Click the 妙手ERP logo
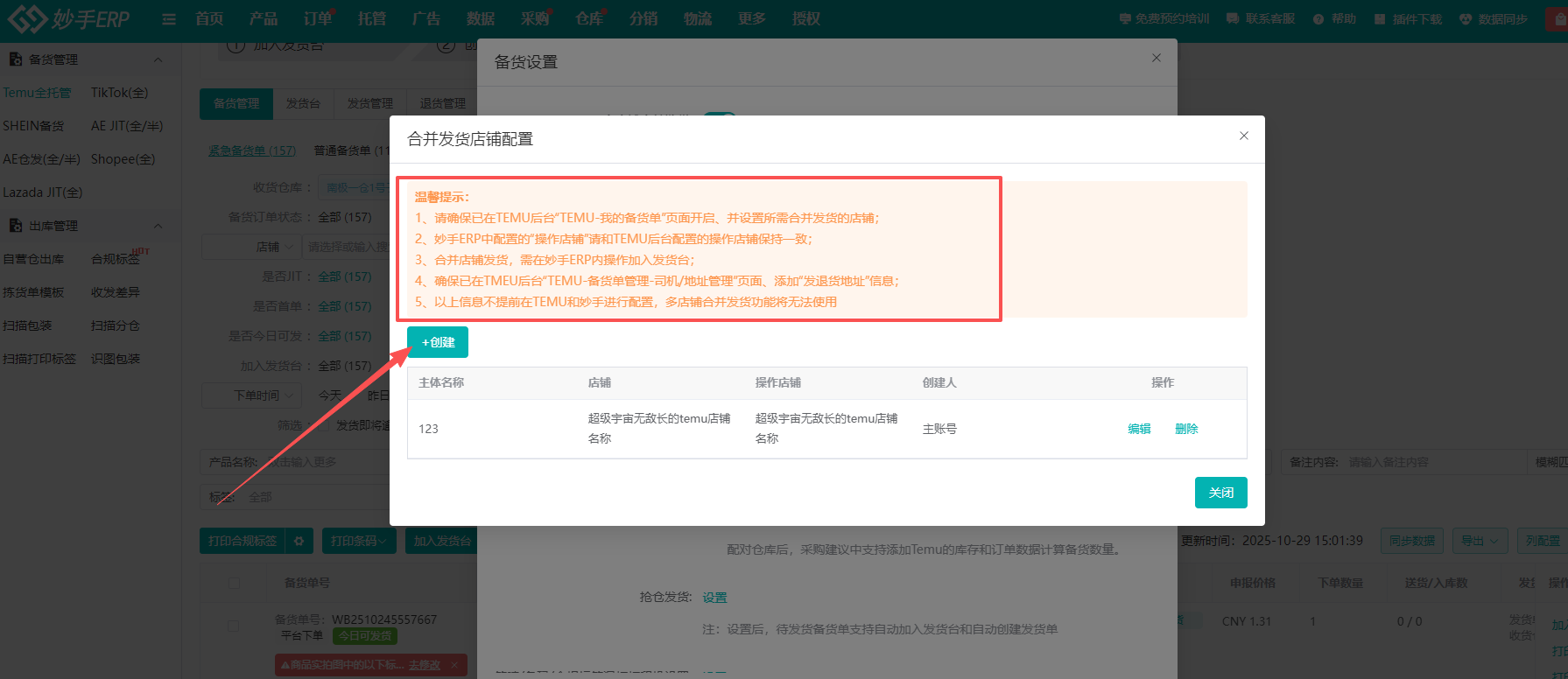1568x679 pixels. pos(68,18)
